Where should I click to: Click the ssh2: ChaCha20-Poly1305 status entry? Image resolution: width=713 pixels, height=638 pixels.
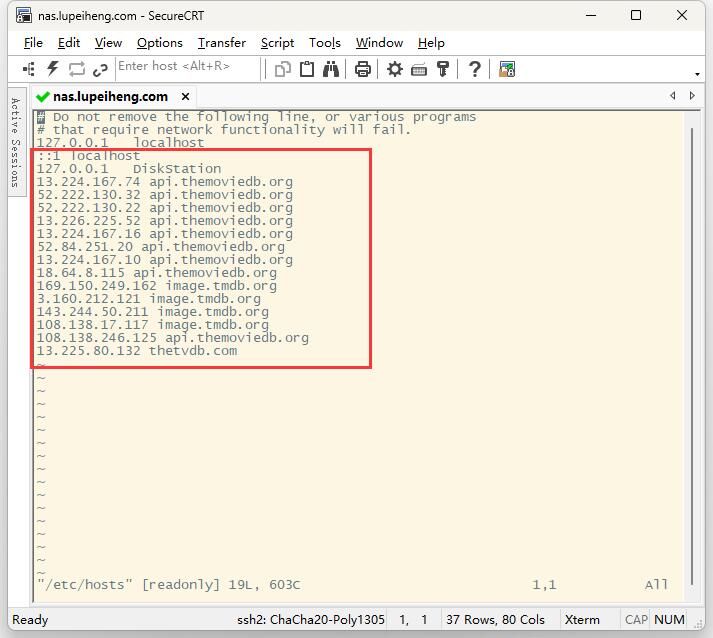[x=311, y=620]
